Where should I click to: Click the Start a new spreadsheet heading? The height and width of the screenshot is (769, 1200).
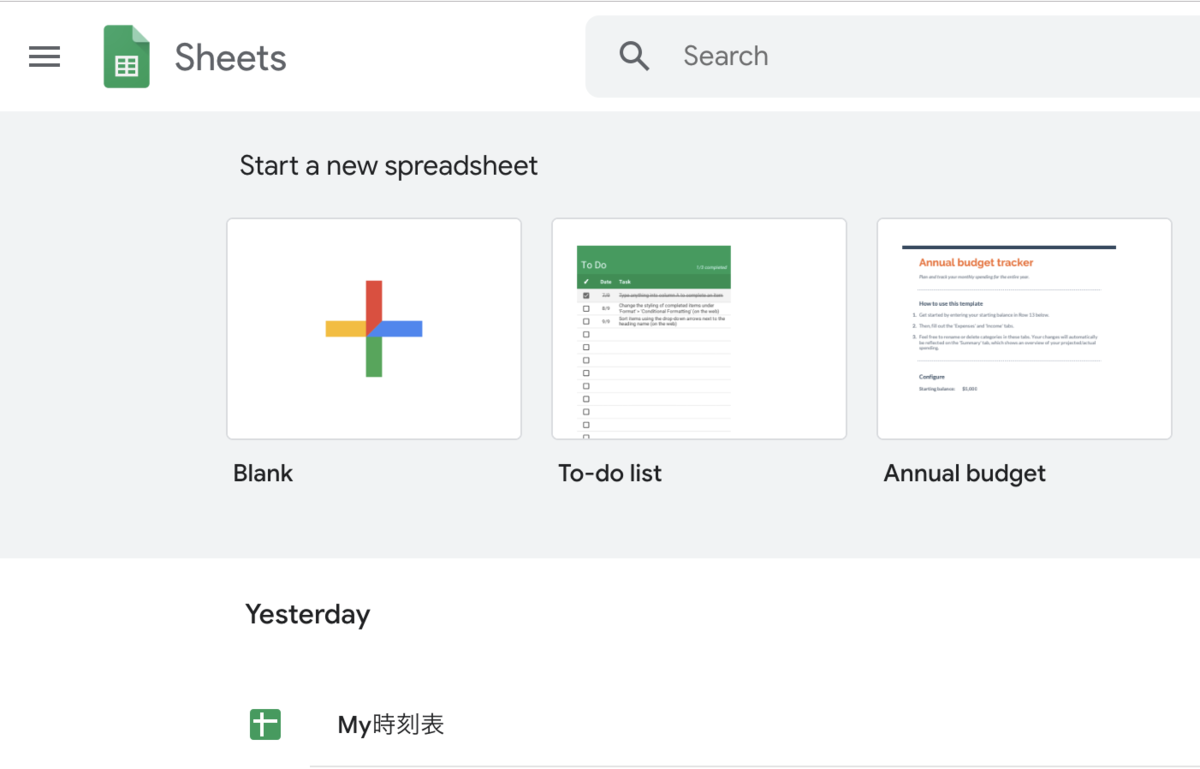coord(388,165)
